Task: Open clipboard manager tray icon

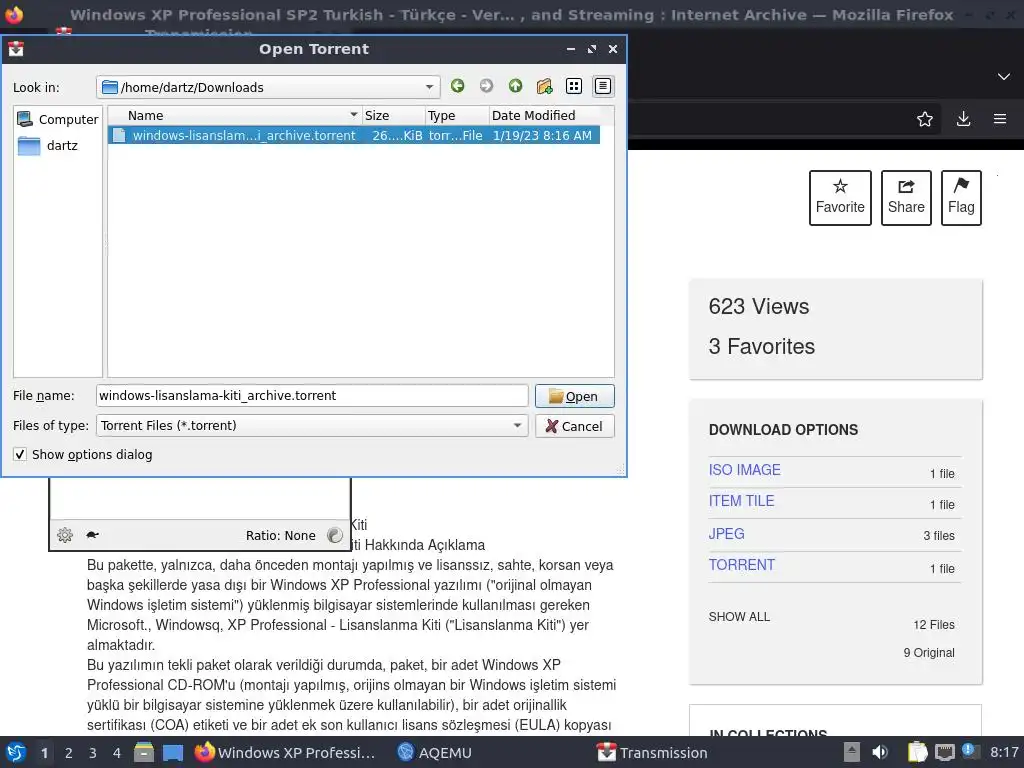Action: (x=917, y=752)
